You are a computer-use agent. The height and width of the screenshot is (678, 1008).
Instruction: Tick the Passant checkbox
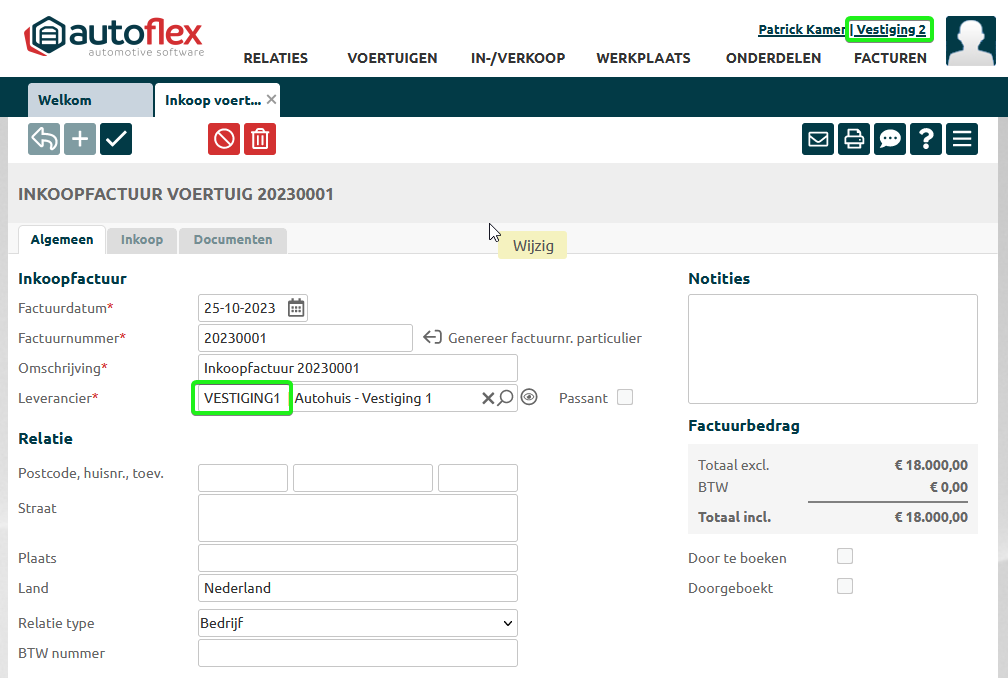[x=625, y=397]
